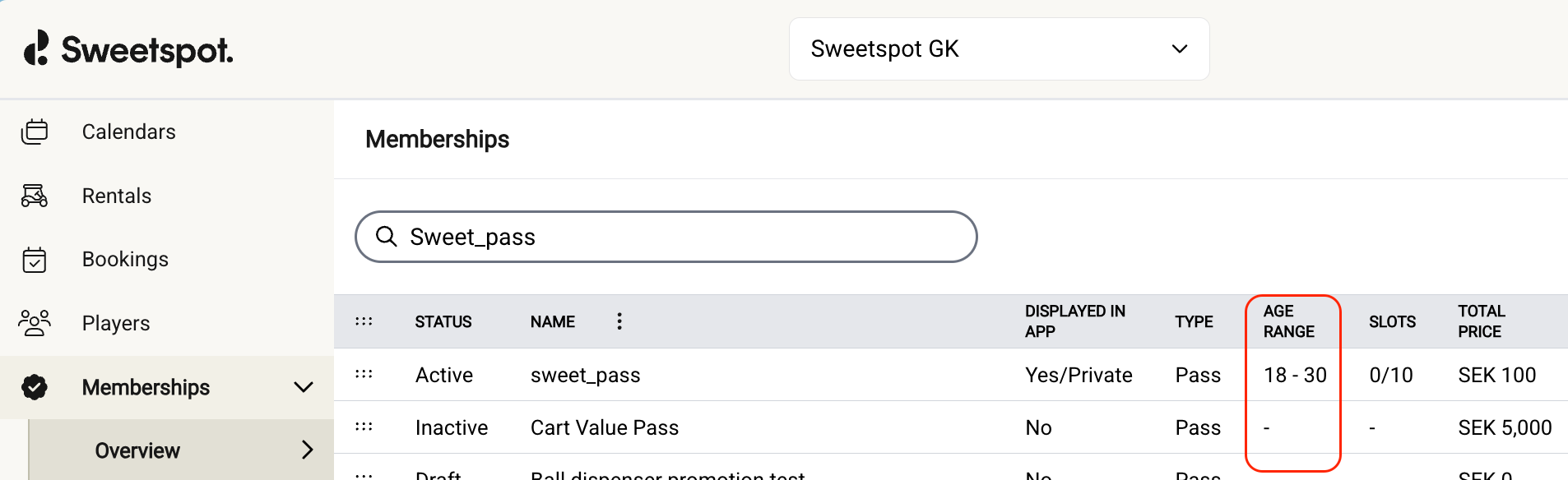Screen dimensions: 1568x480
Task: Select the Overview submenu item
Action: [x=137, y=450]
